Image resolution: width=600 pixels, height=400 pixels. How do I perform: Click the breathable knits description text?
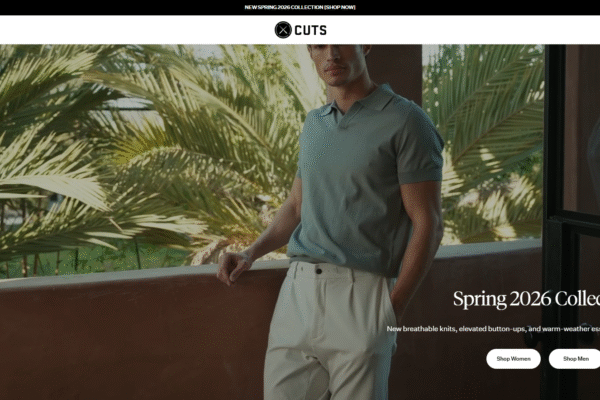pyautogui.click(x=493, y=329)
